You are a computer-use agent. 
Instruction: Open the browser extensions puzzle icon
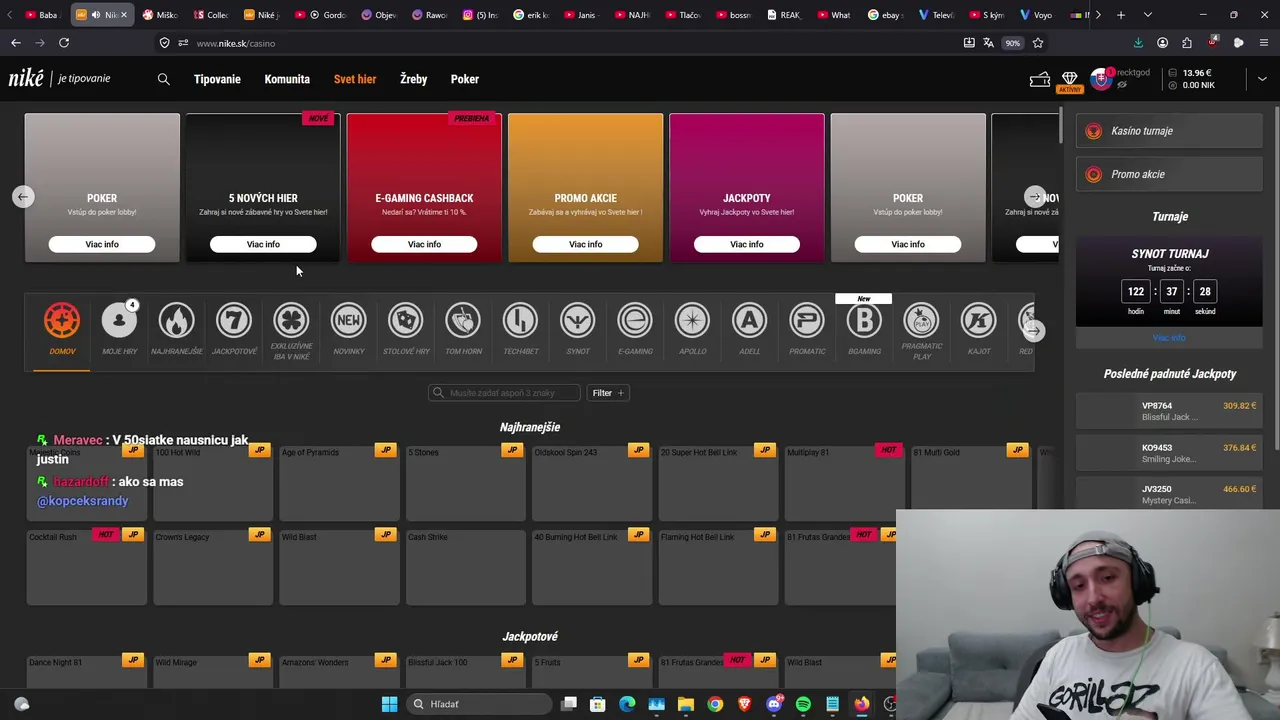point(1187,43)
